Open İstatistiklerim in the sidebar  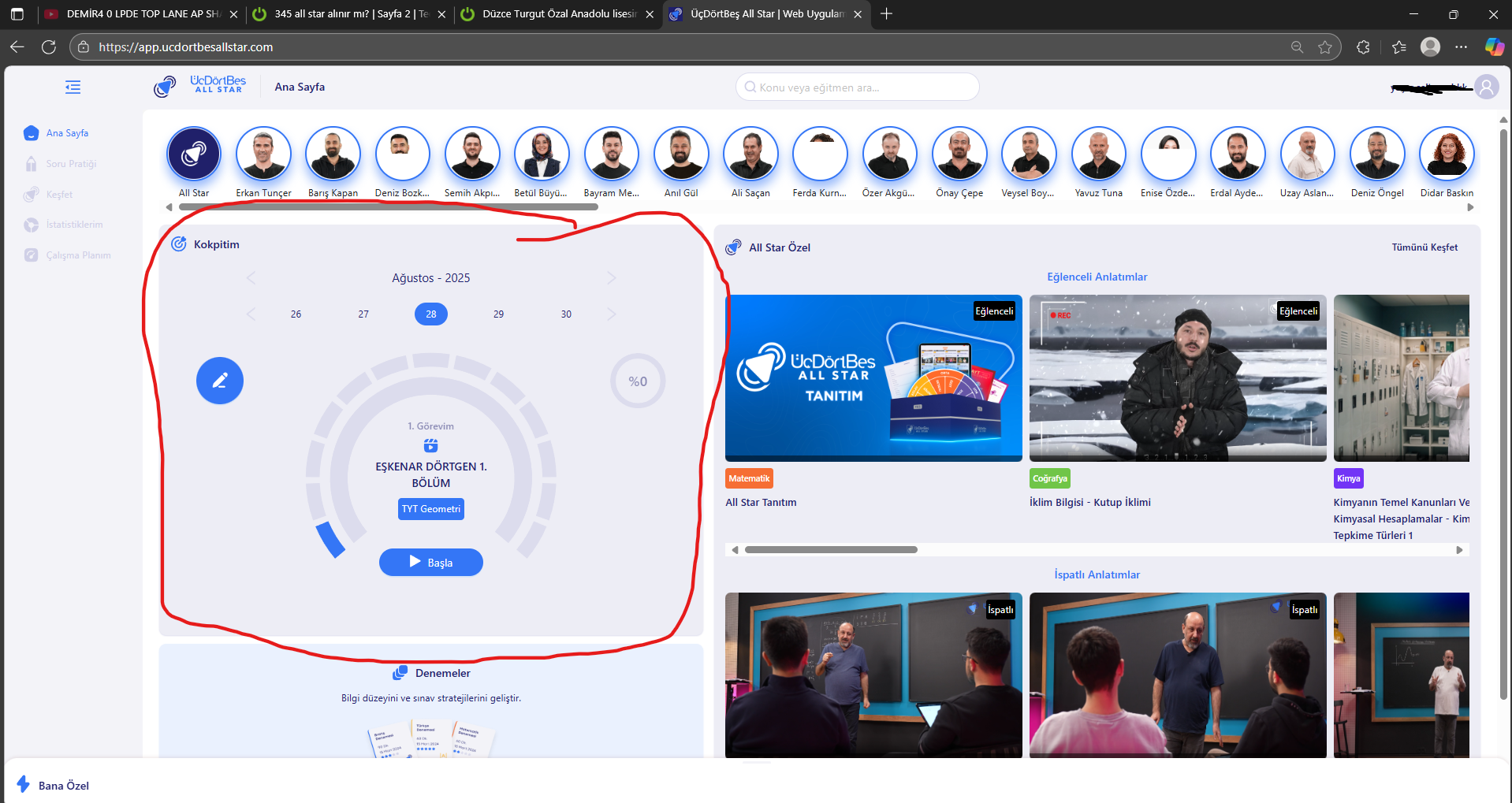click(x=64, y=225)
